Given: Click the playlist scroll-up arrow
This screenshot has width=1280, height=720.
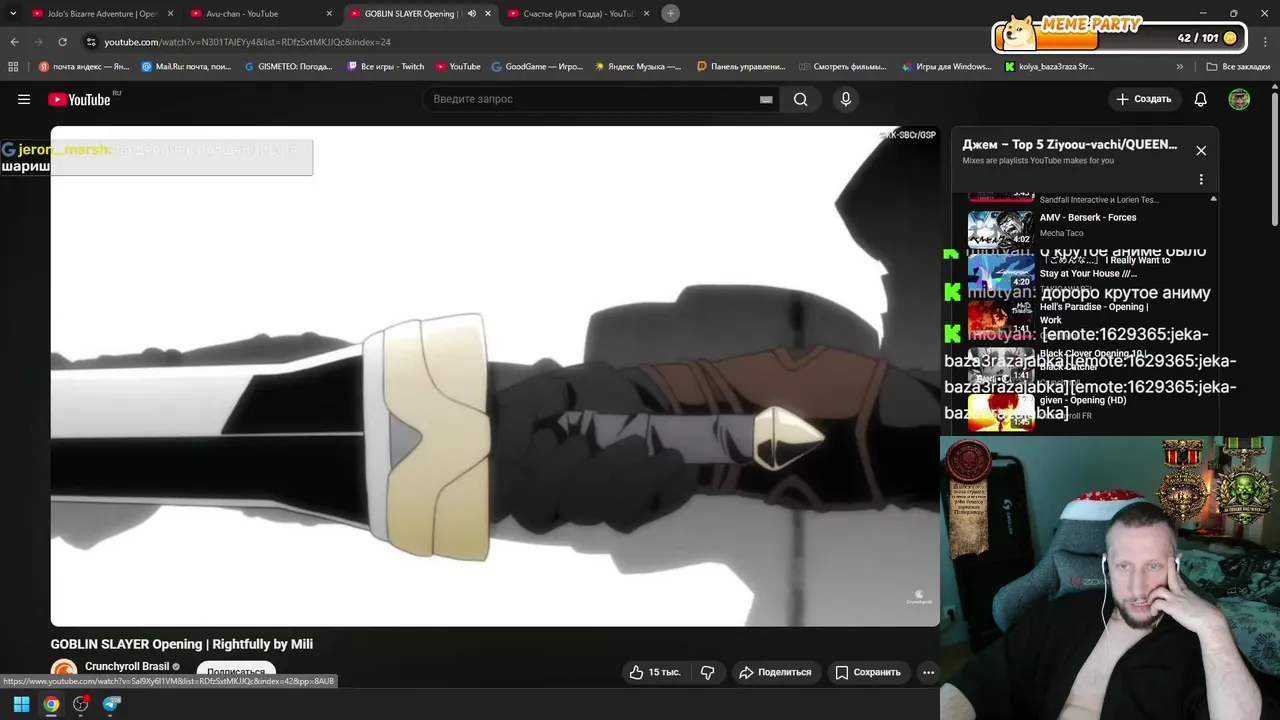Looking at the screenshot, I should (1213, 199).
